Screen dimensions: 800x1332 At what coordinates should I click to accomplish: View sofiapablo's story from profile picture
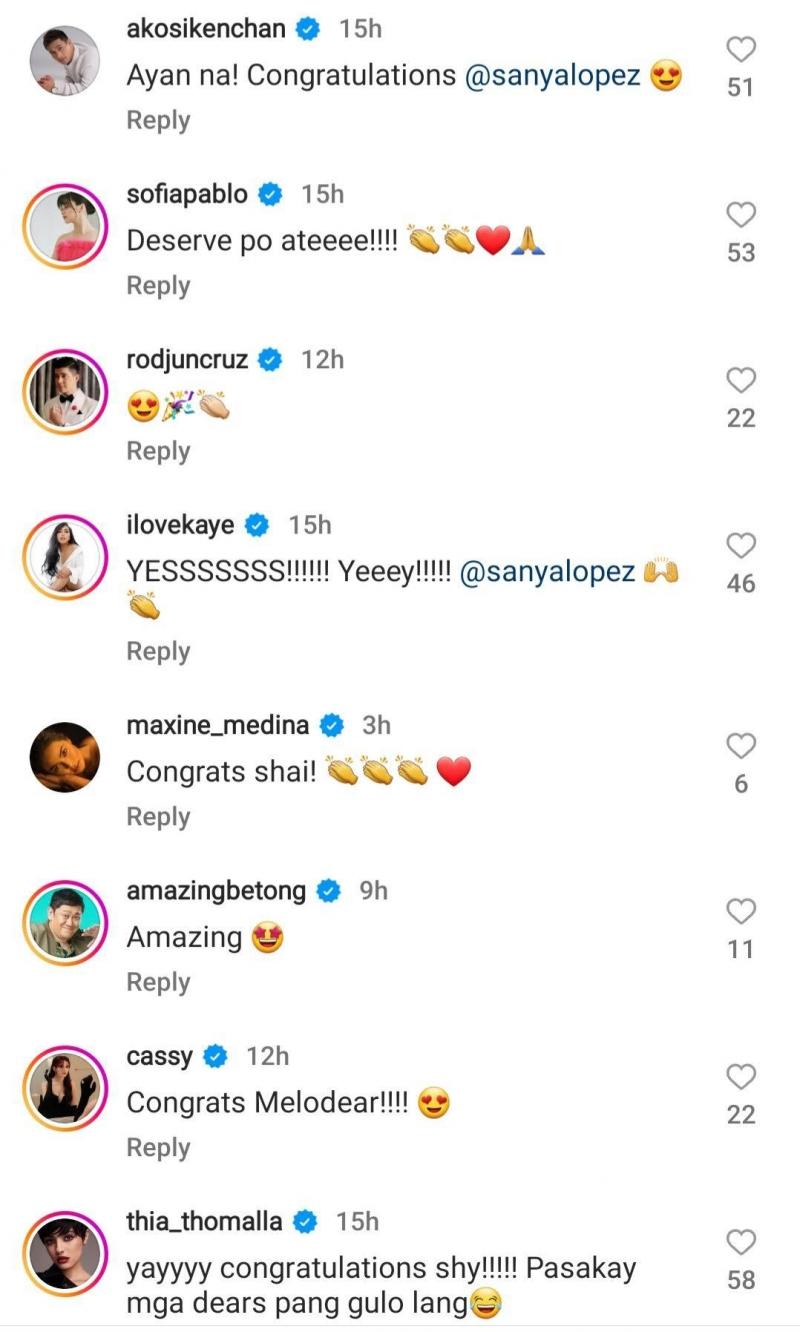(64, 226)
